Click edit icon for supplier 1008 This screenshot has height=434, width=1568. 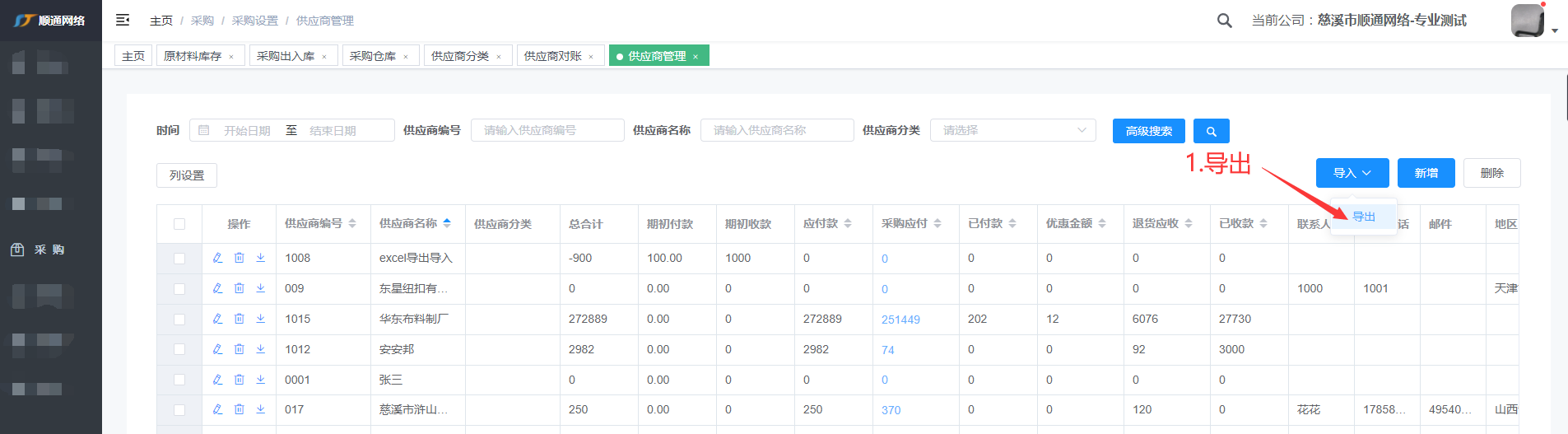pyautogui.click(x=217, y=258)
